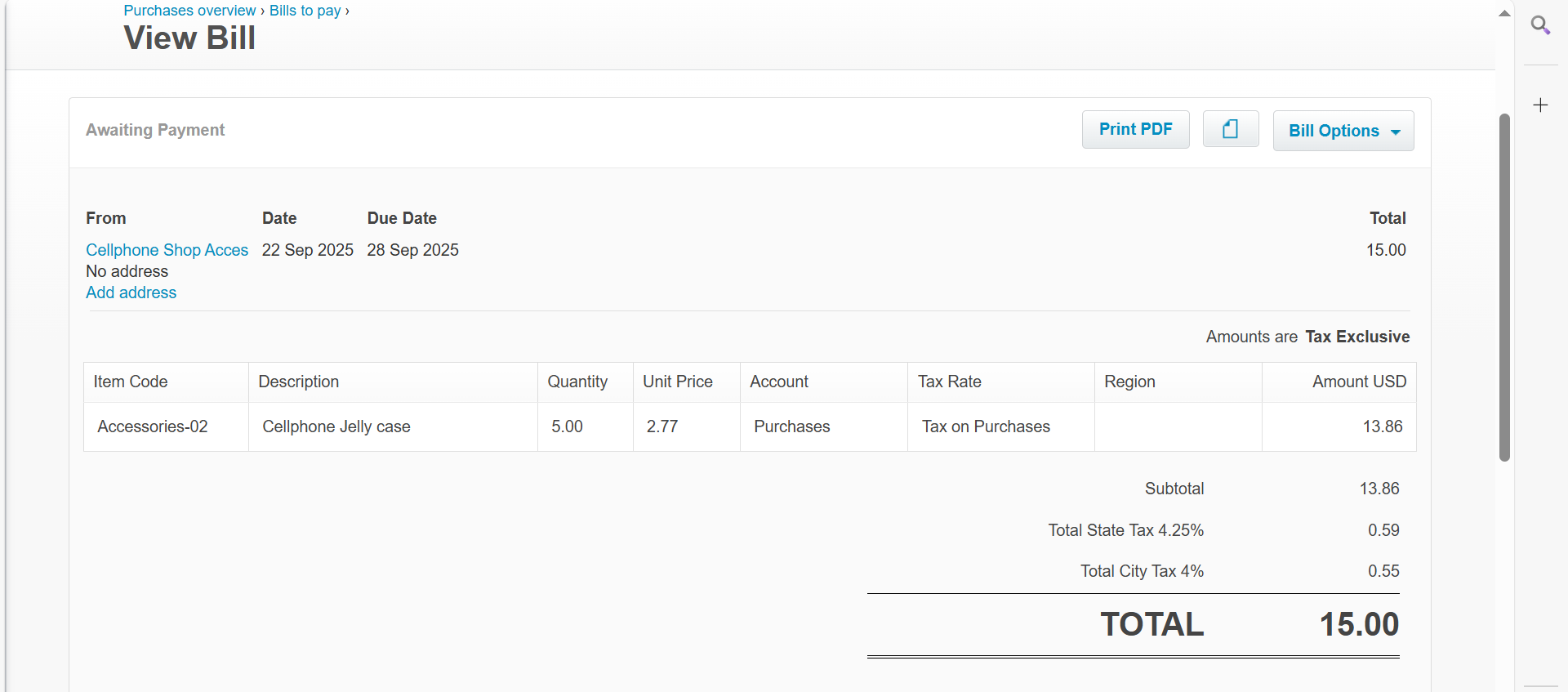Click the plus icon in right sidebar

pyautogui.click(x=1540, y=105)
